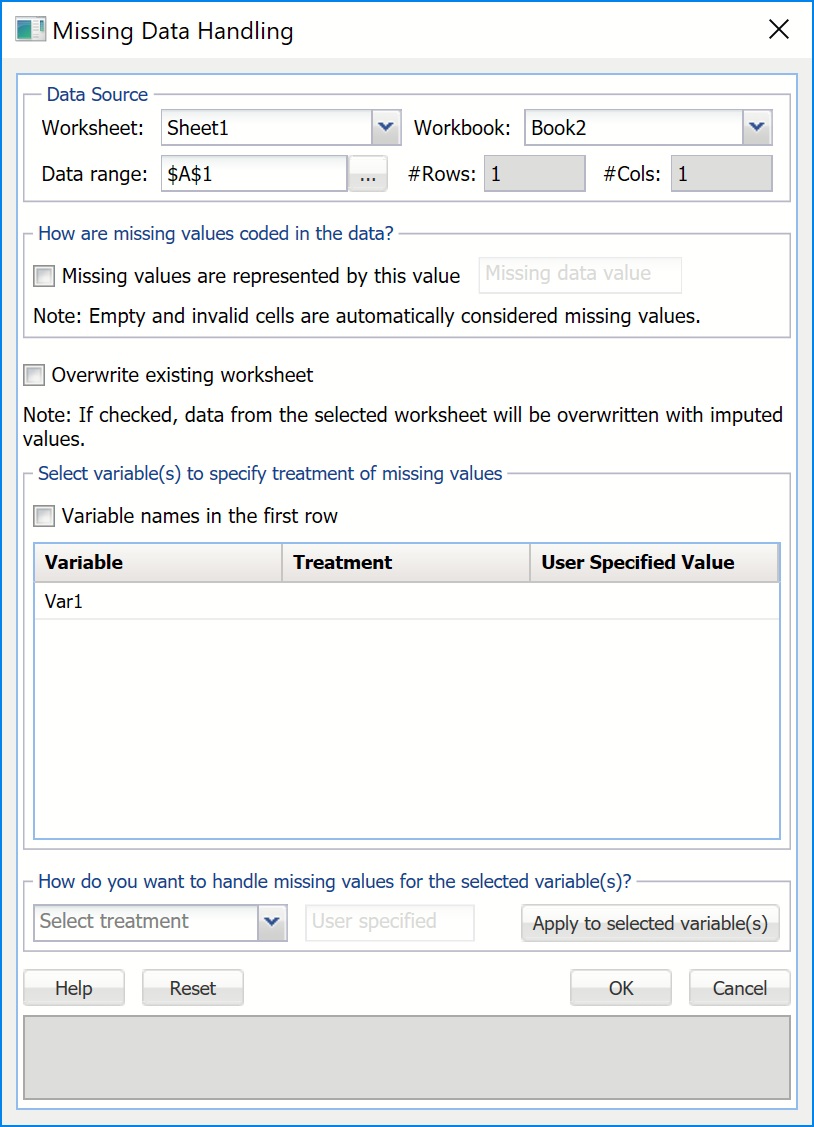This screenshot has width=814, height=1127.
Task: Open Help for this dialog
Action: coord(73,988)
